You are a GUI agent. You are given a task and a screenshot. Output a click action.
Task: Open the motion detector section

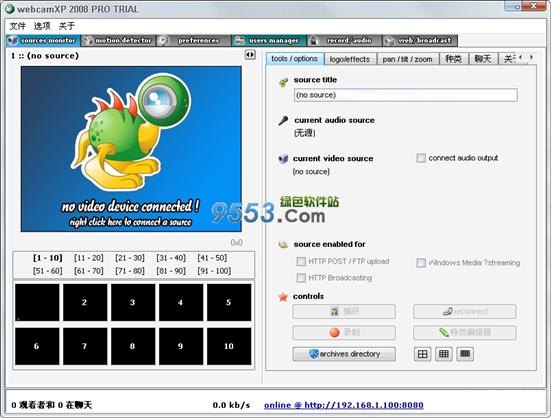[x=119, y=41]
